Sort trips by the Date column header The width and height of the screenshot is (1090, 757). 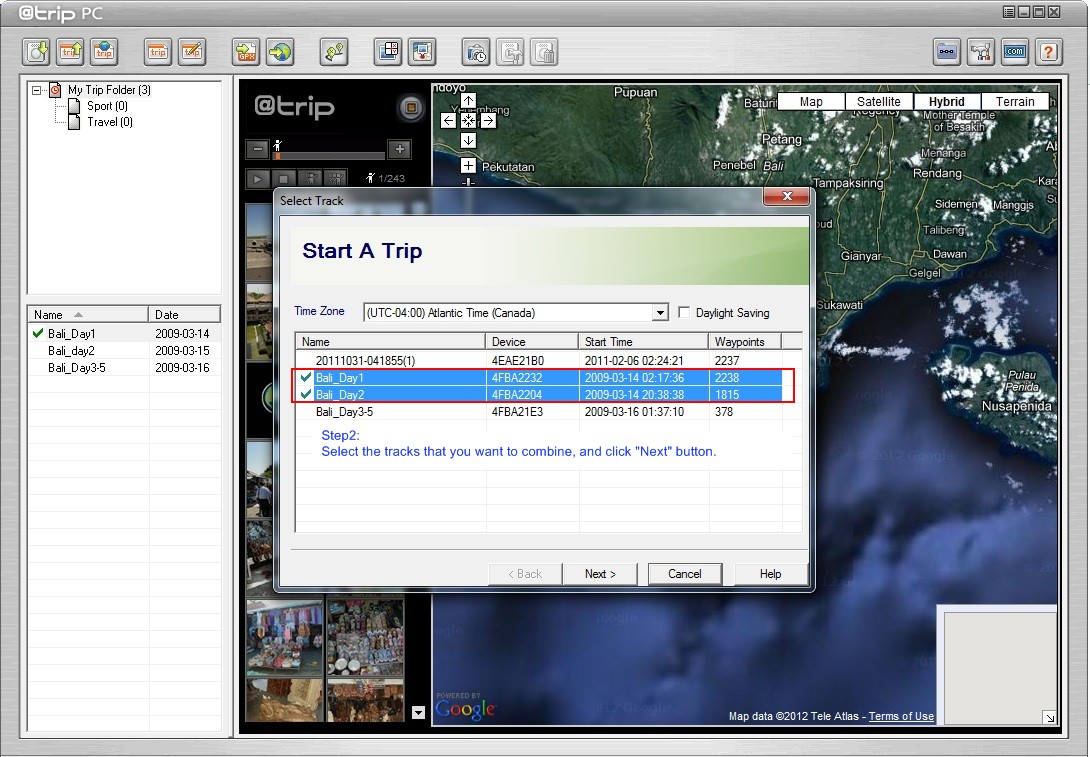184,314
